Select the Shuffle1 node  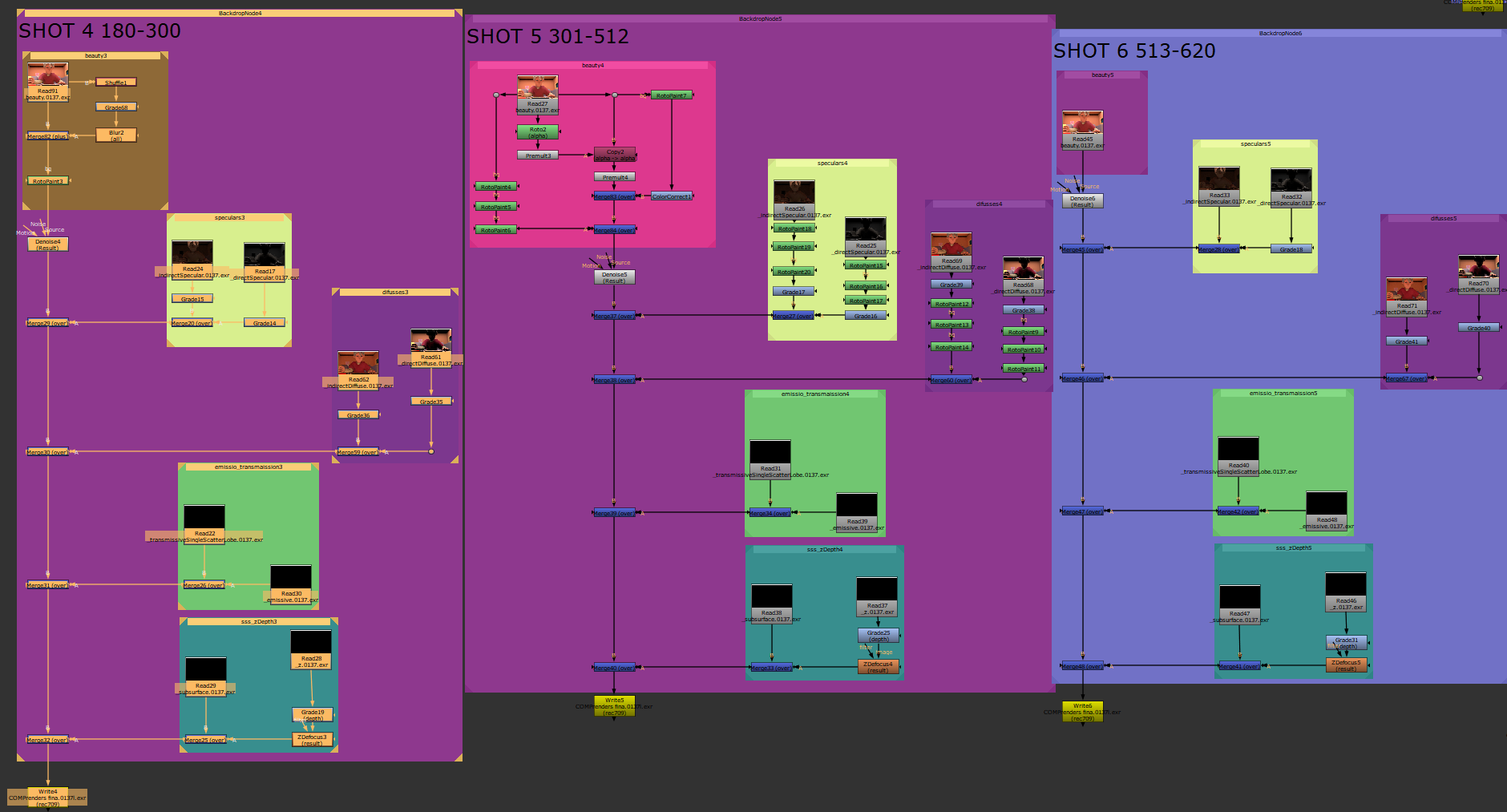click(115, 83)
